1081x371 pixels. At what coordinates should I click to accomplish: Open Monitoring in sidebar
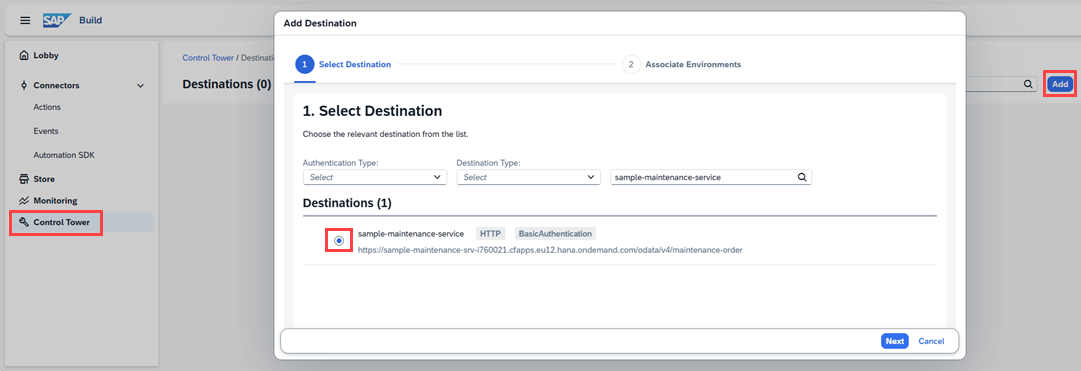tap(55, 201)
